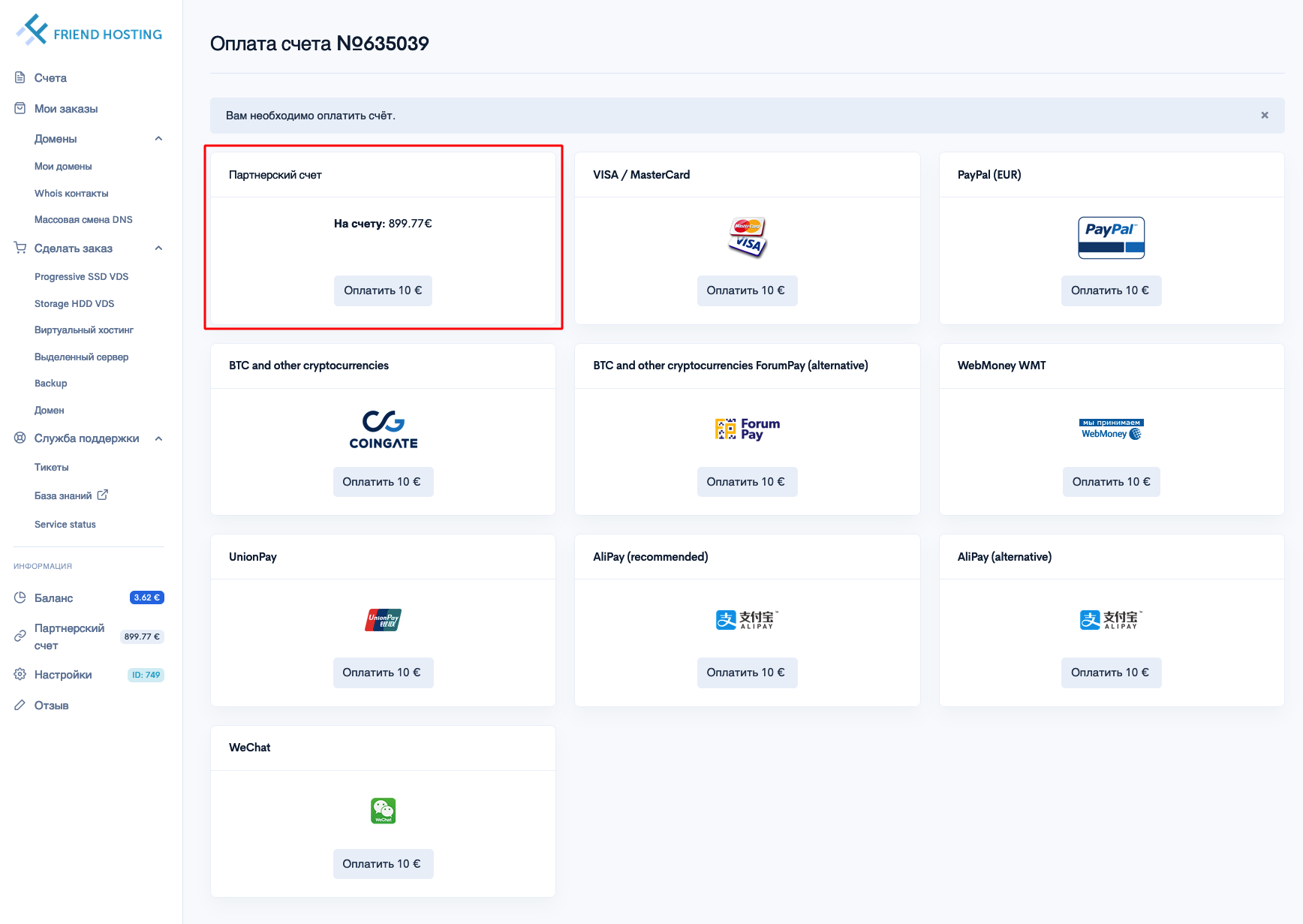
Task: Collapse the Сделать заказ section chevron
Action: point(158,248)
